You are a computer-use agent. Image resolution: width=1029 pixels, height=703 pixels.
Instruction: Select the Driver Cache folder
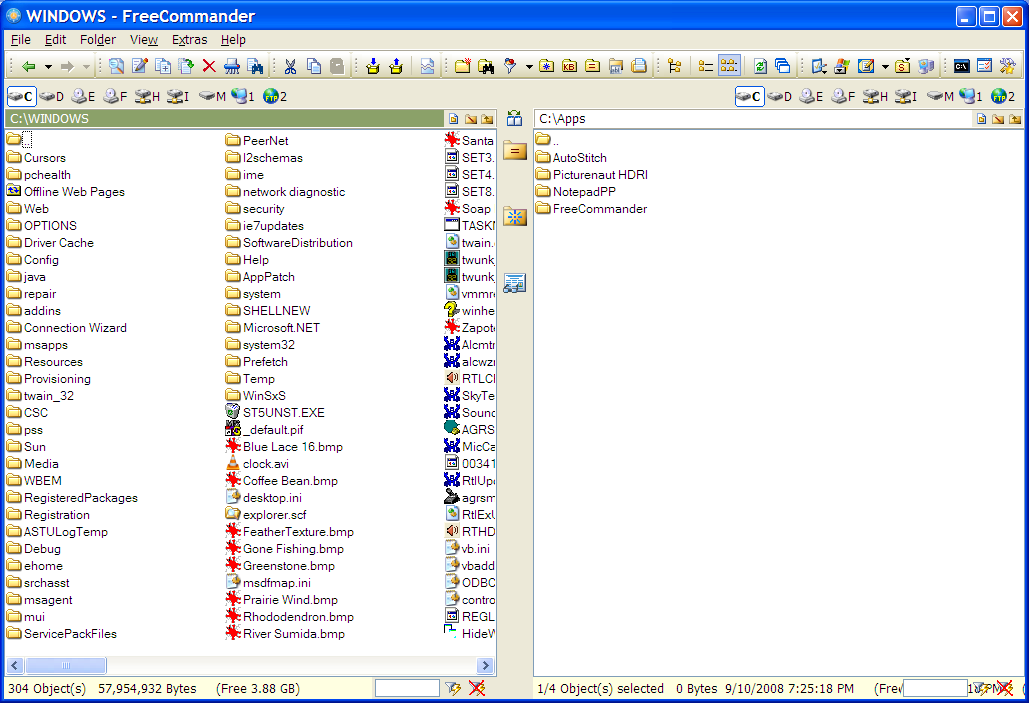coord(51,243)
